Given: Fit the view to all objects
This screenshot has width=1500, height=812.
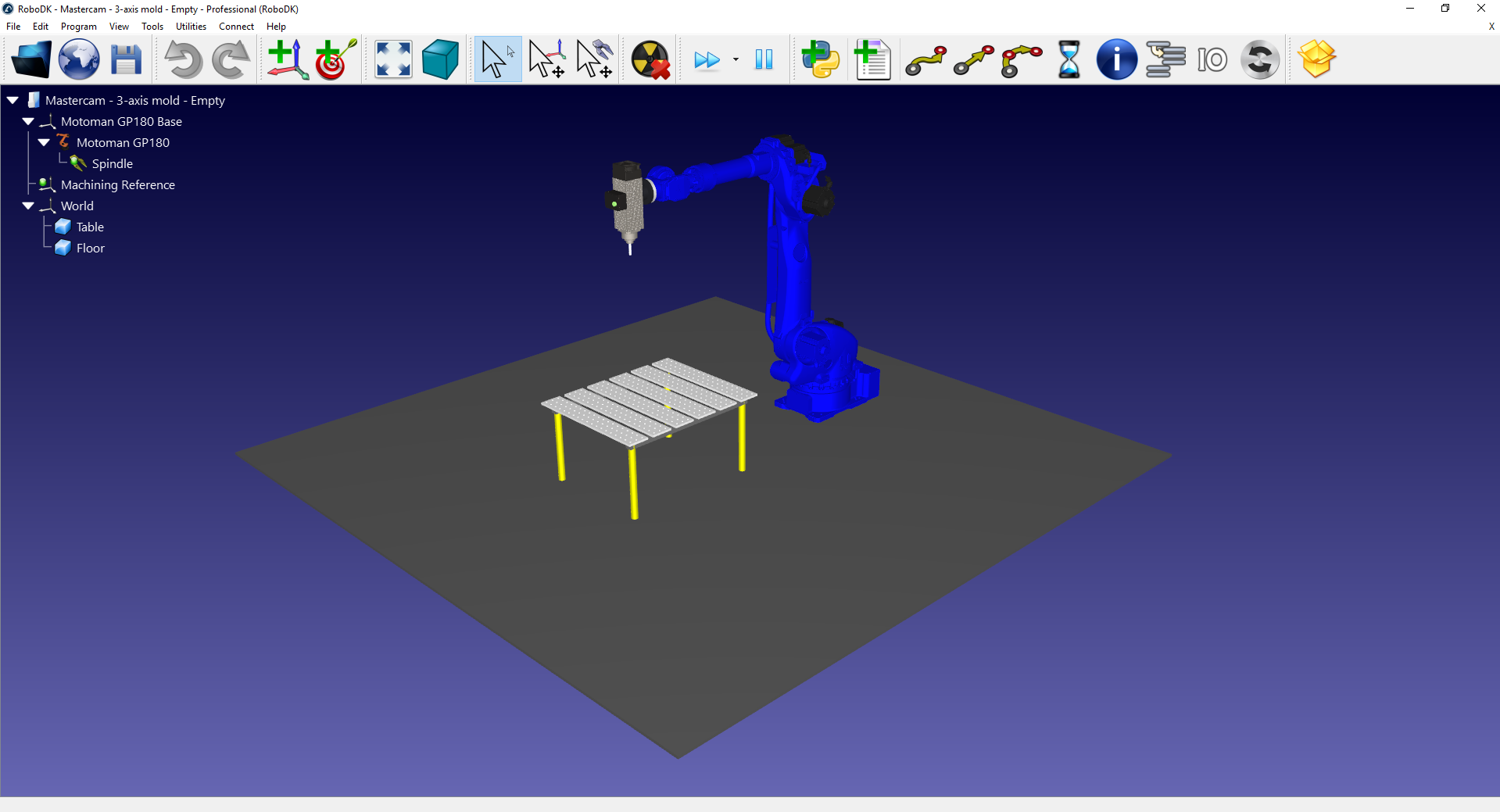Looking at the screenshot, I should (392, 59).
